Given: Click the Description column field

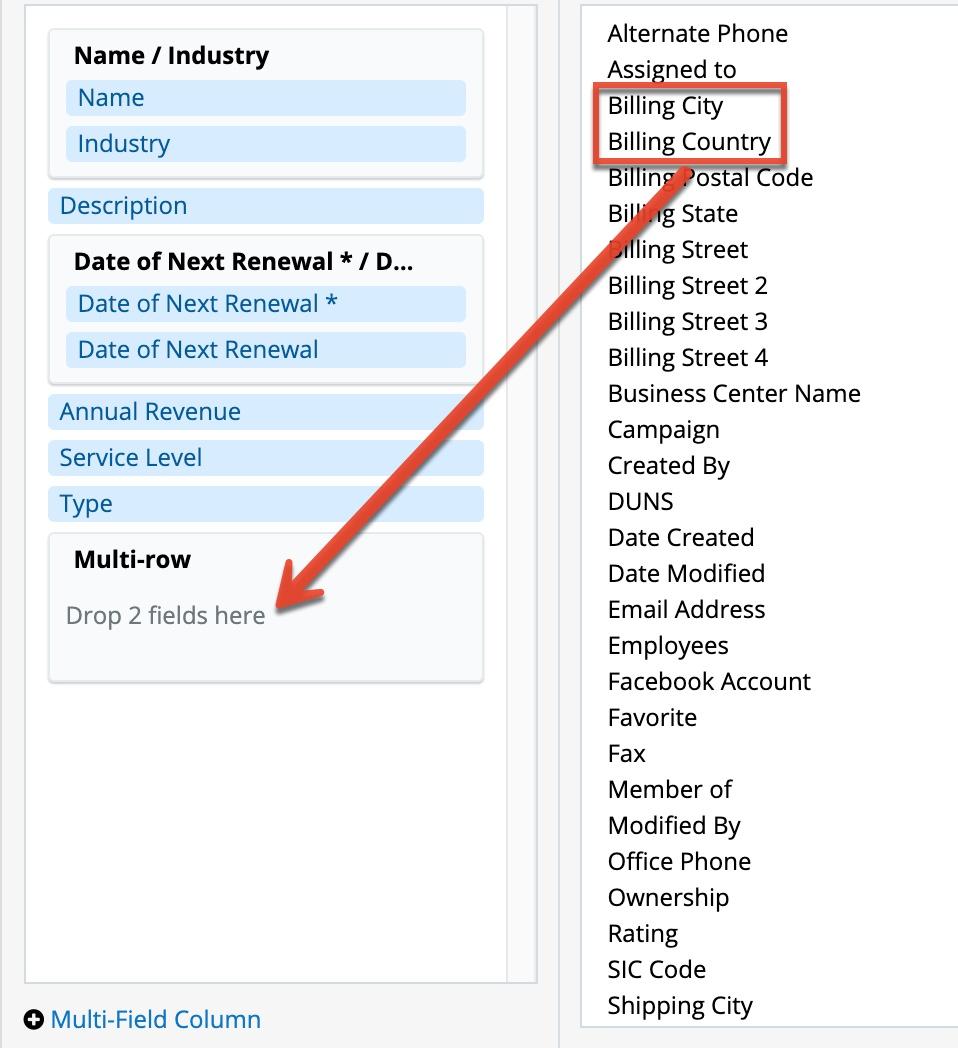Looking at the screenshot, I should coord(265,206).
